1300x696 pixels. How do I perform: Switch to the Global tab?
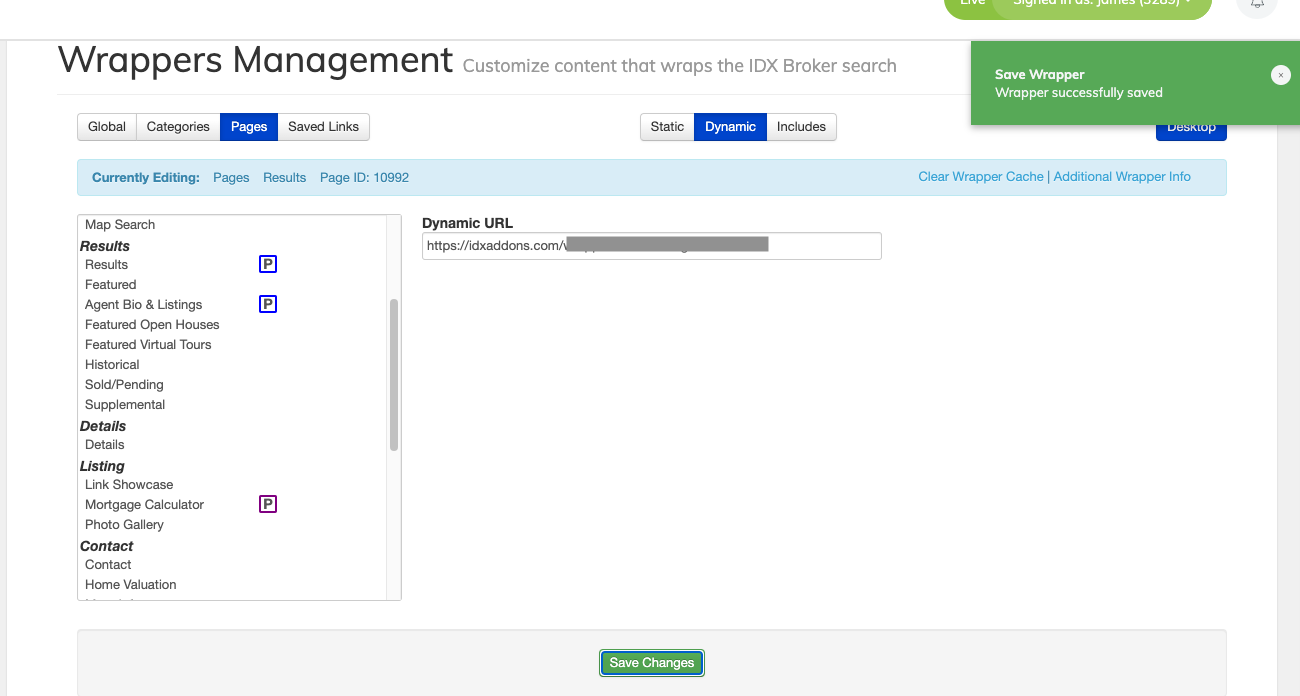pos(107,127)
